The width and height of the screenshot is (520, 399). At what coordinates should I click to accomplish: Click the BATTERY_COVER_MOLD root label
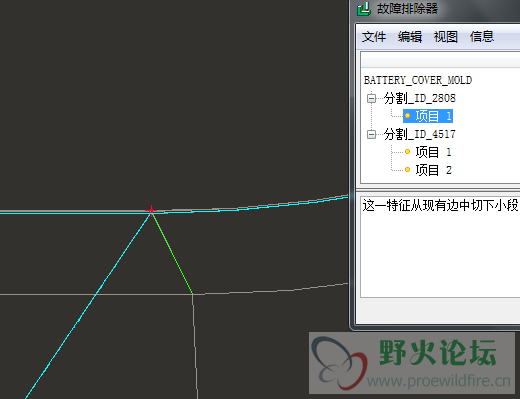tap(418, 80)
